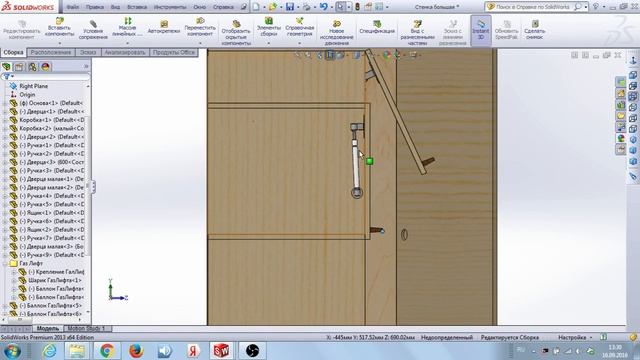Image resolution: width=640 pixels, height=360 pixels.
Task: Expand Справочная геометрия dropdown arrow
Action: (x=299, y=43)
